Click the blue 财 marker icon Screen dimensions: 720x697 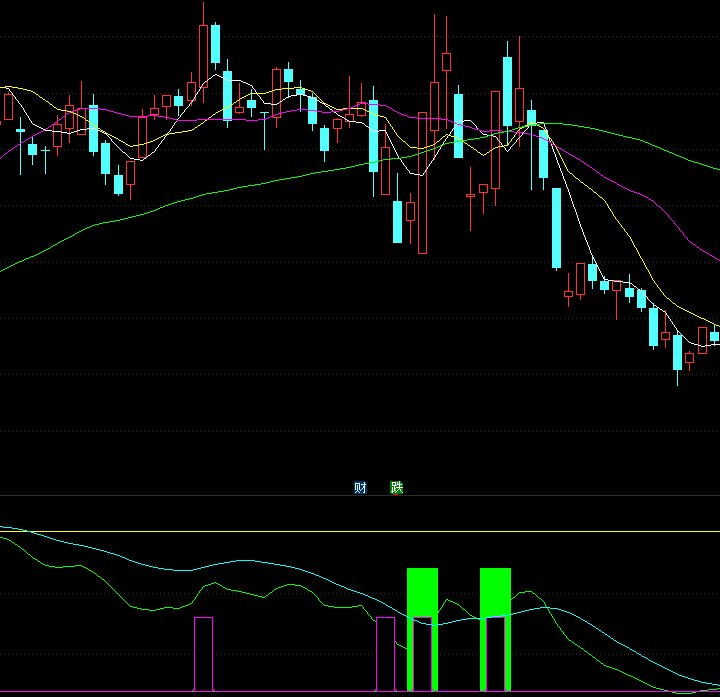[360, 488]
